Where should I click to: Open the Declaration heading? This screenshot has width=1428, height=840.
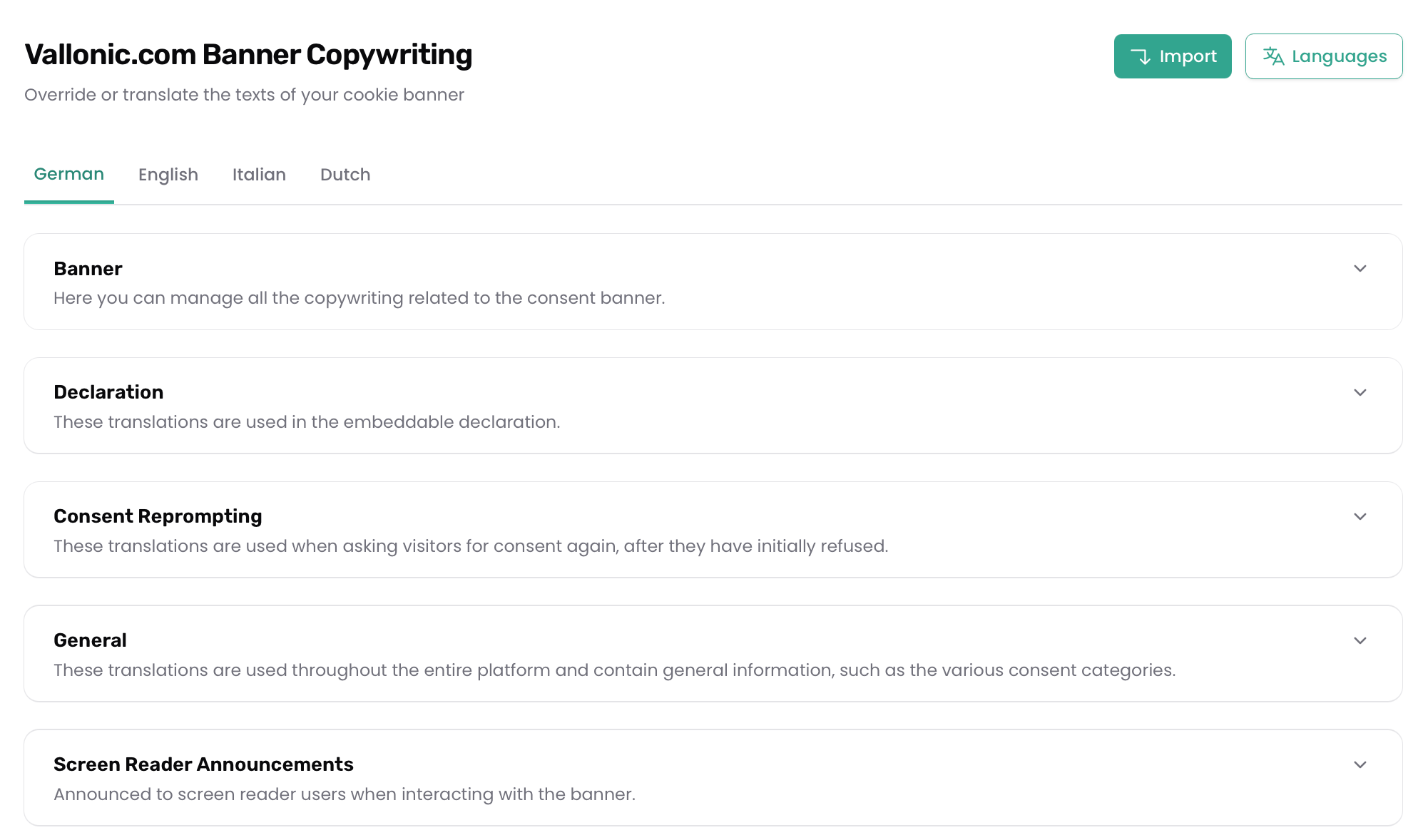click(108, 392)
